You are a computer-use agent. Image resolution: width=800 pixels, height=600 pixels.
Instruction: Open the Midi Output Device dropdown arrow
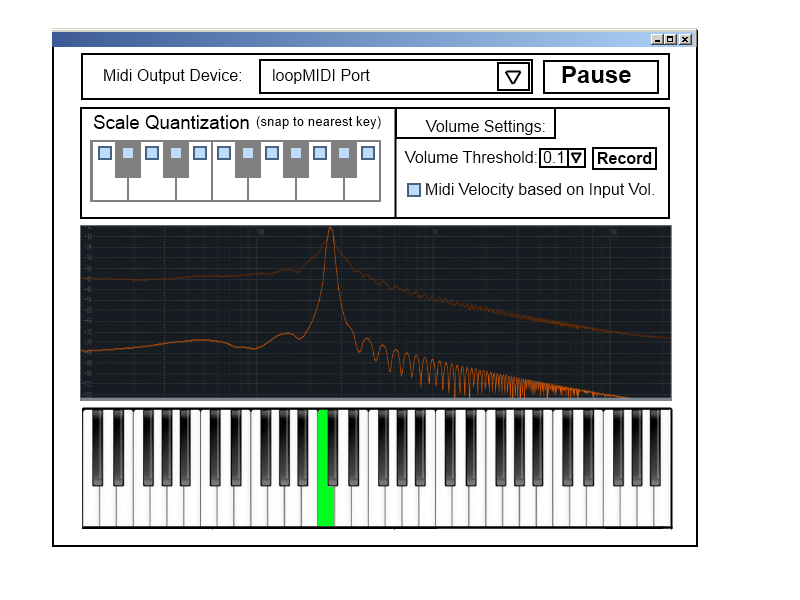click(513, 77)
